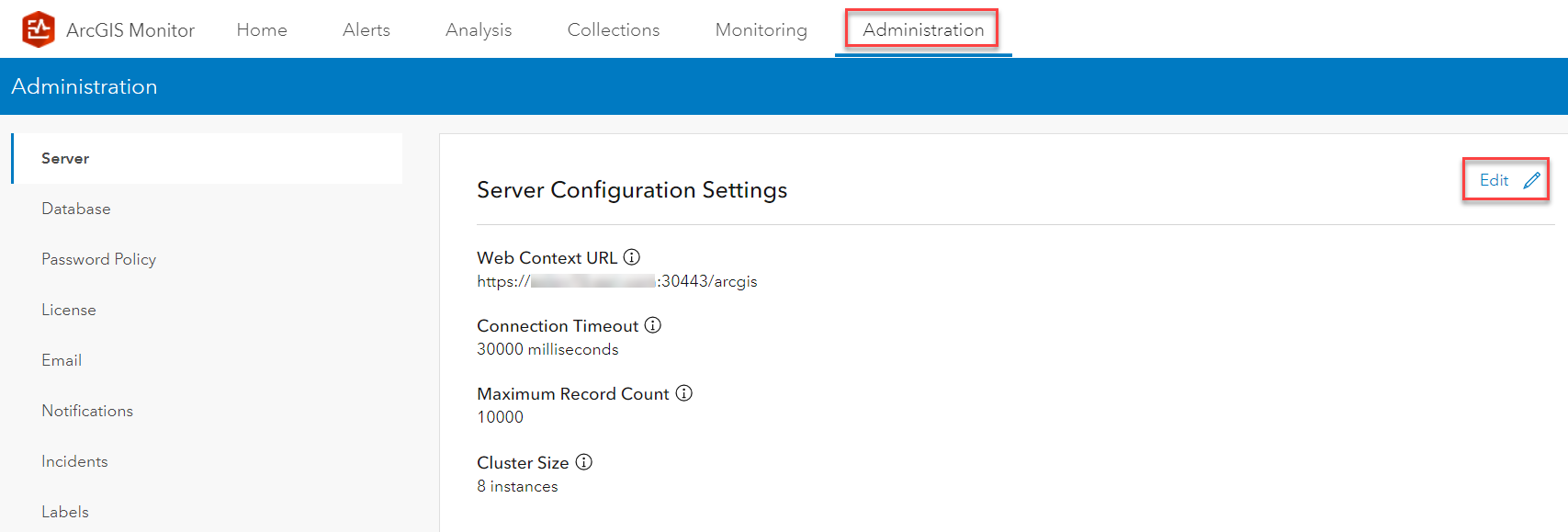Screen dimensions: 1568x532
Task: Click the ArcGIS Monitor logo icon
Action: (39, 29)
